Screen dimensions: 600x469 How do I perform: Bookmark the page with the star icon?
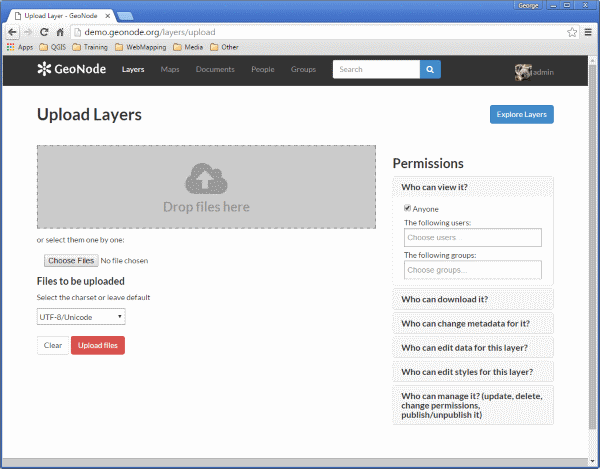coord(572,32)
